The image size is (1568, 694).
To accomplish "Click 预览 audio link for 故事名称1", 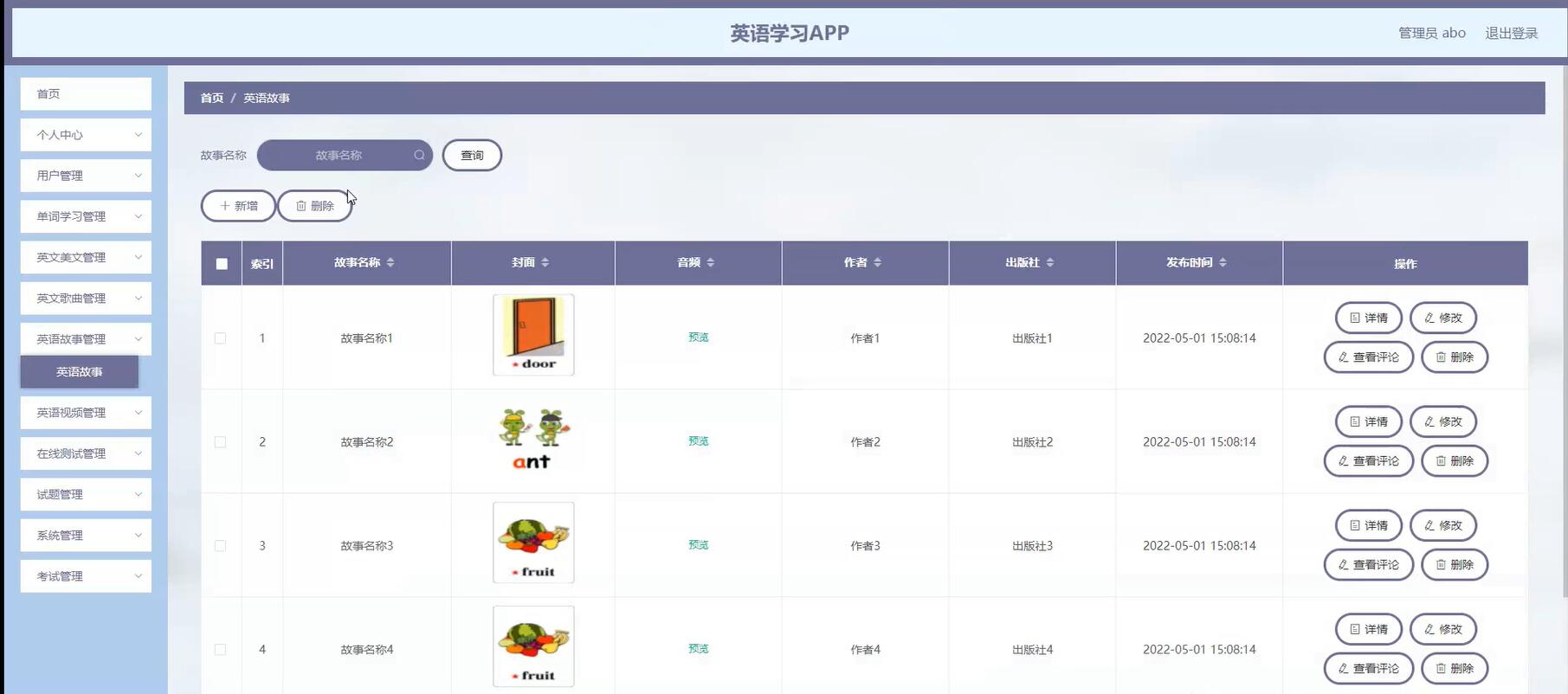I will coord(699,337).
